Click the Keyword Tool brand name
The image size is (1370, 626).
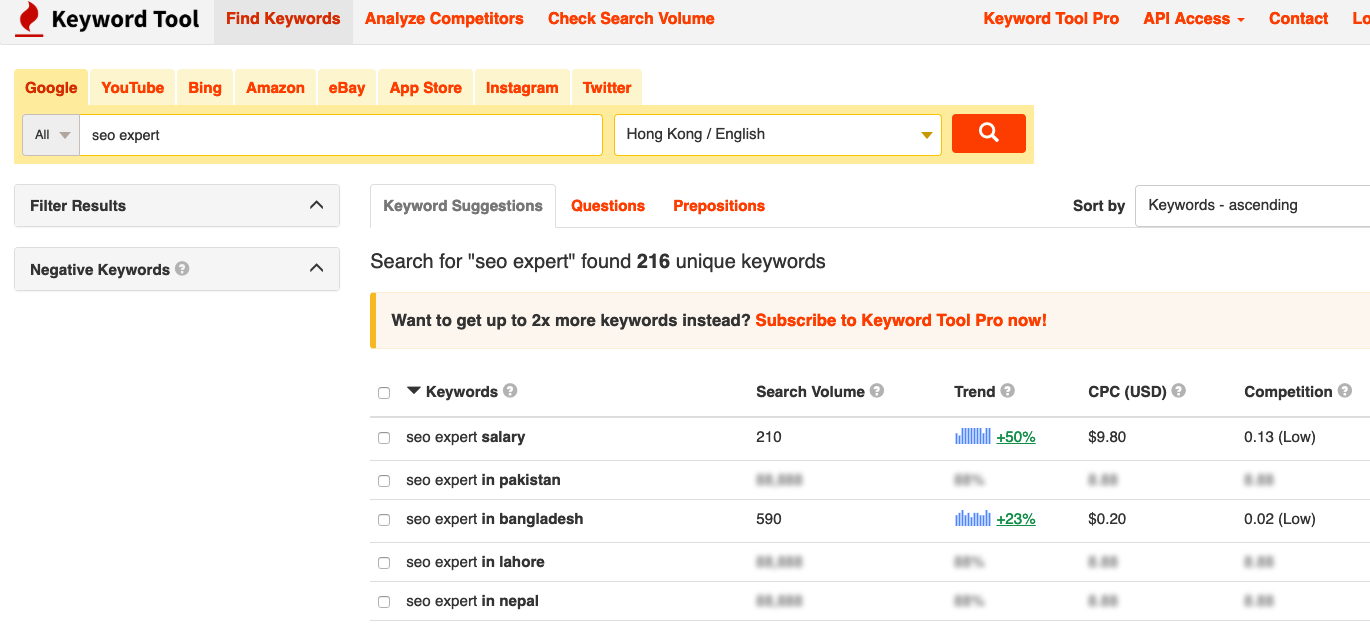[x=126, y=19]
